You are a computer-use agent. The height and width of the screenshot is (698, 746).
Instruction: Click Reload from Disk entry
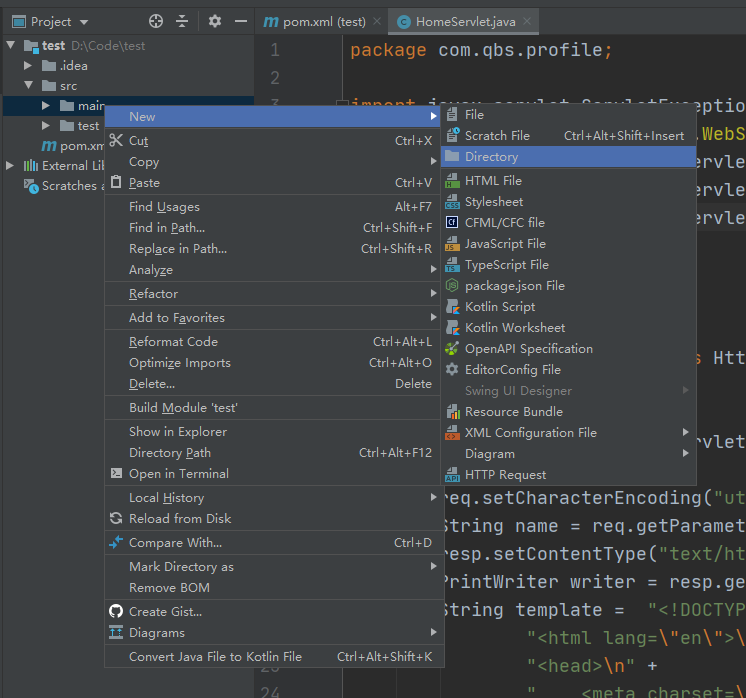[x=179, y=518]
